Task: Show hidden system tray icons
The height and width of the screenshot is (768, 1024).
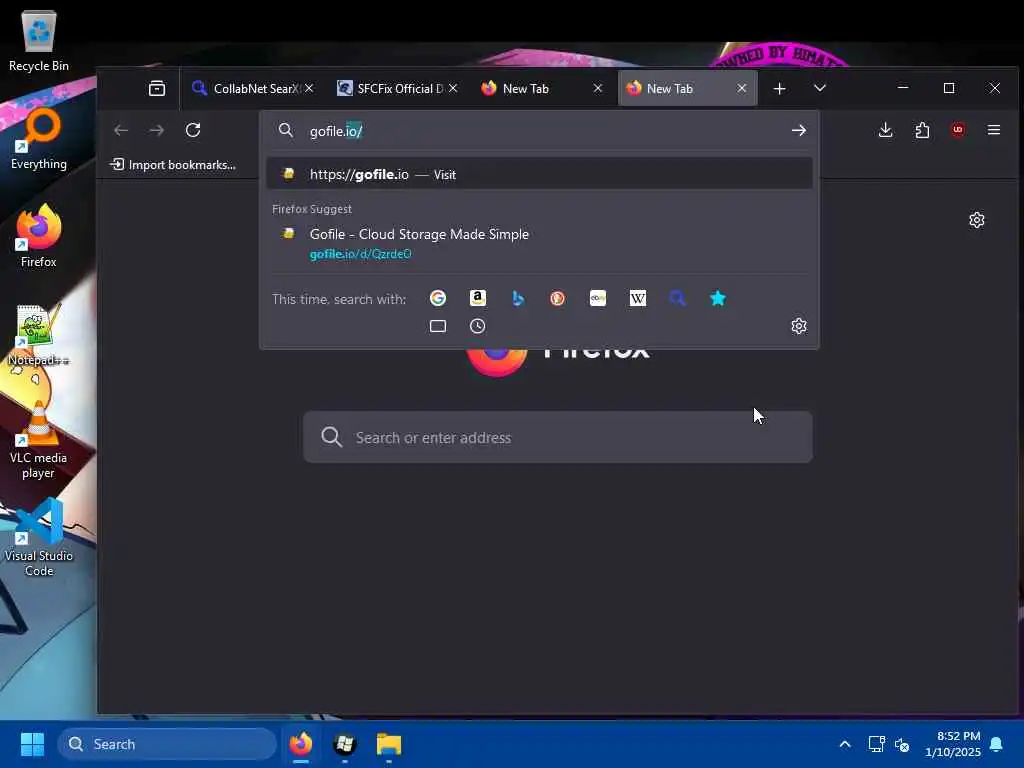Action: 844,744
